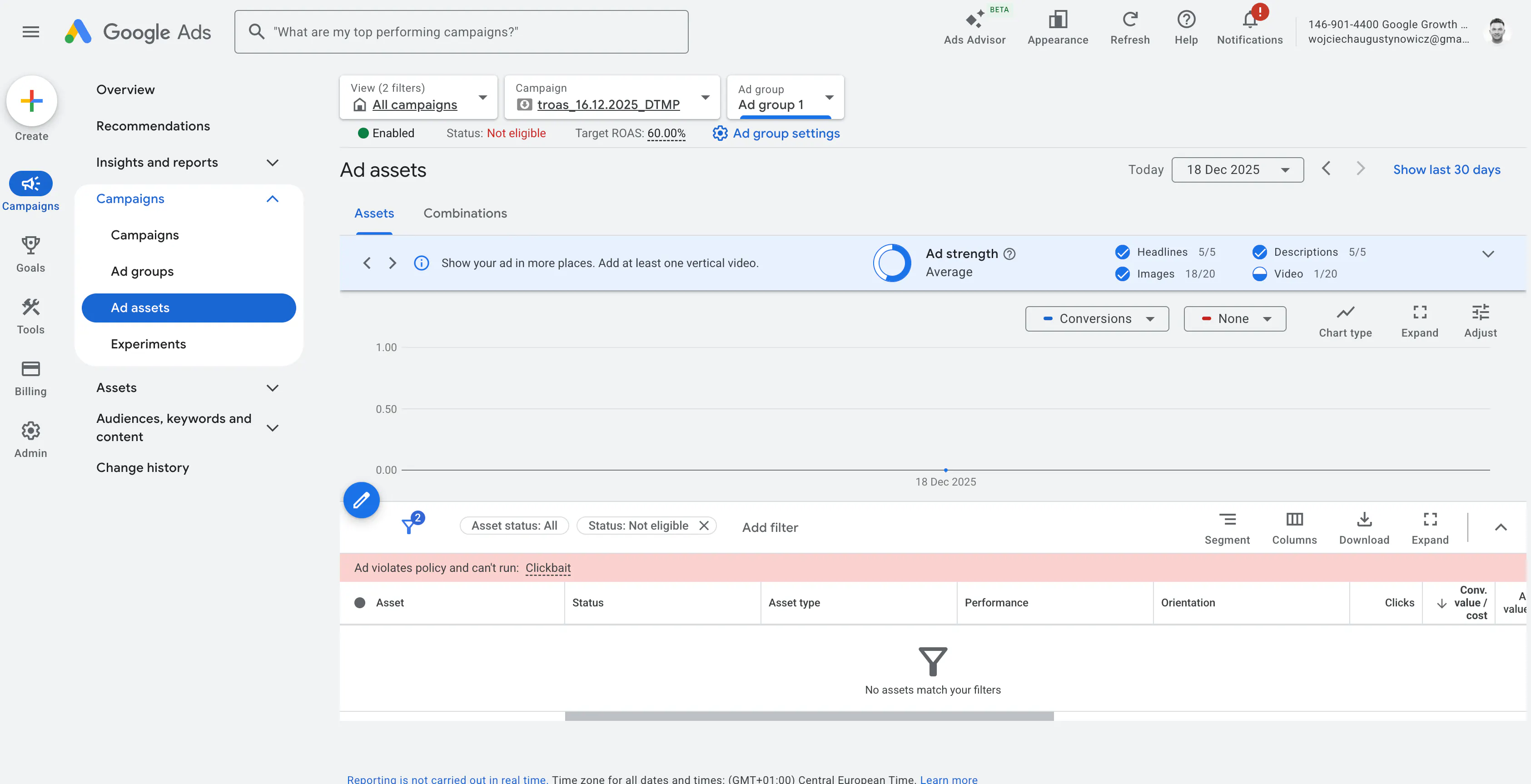
Task: Collapse the Campaigns nav section
Action: click(272, 199)
